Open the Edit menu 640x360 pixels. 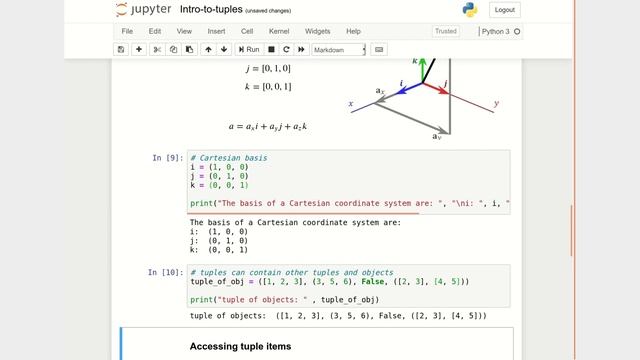tap(155, 31)
